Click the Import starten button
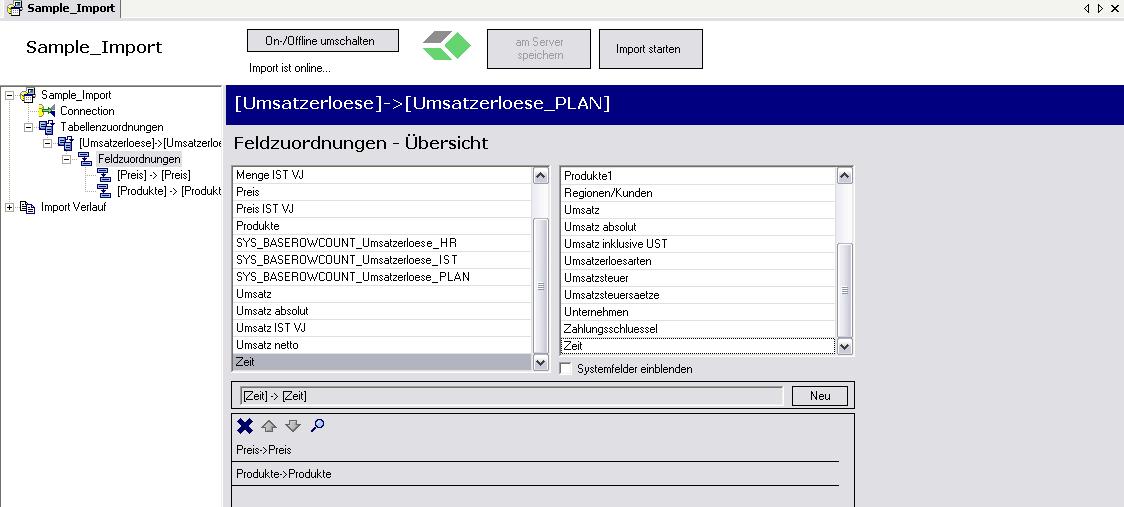Image resolution: width=1124 pixels, height=507 pixels. (650, 49)
